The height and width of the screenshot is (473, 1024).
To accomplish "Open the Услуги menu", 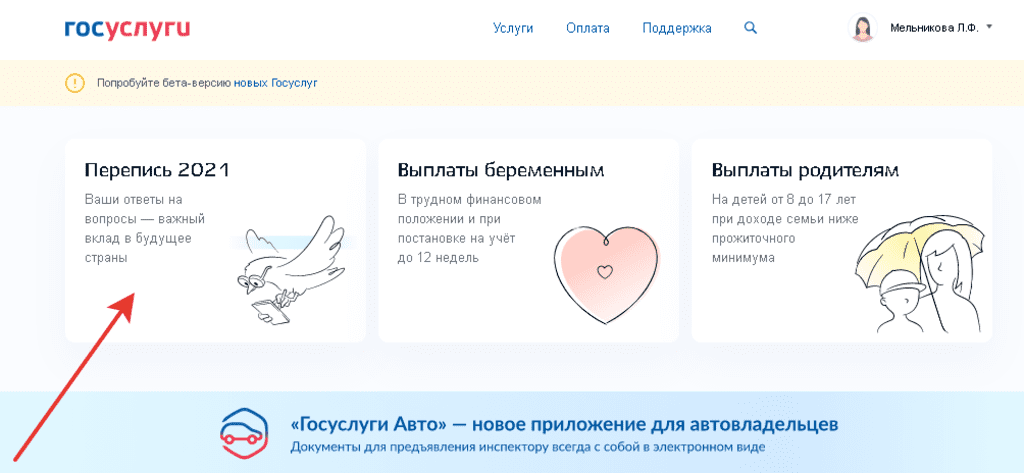I will click(513, 28).
